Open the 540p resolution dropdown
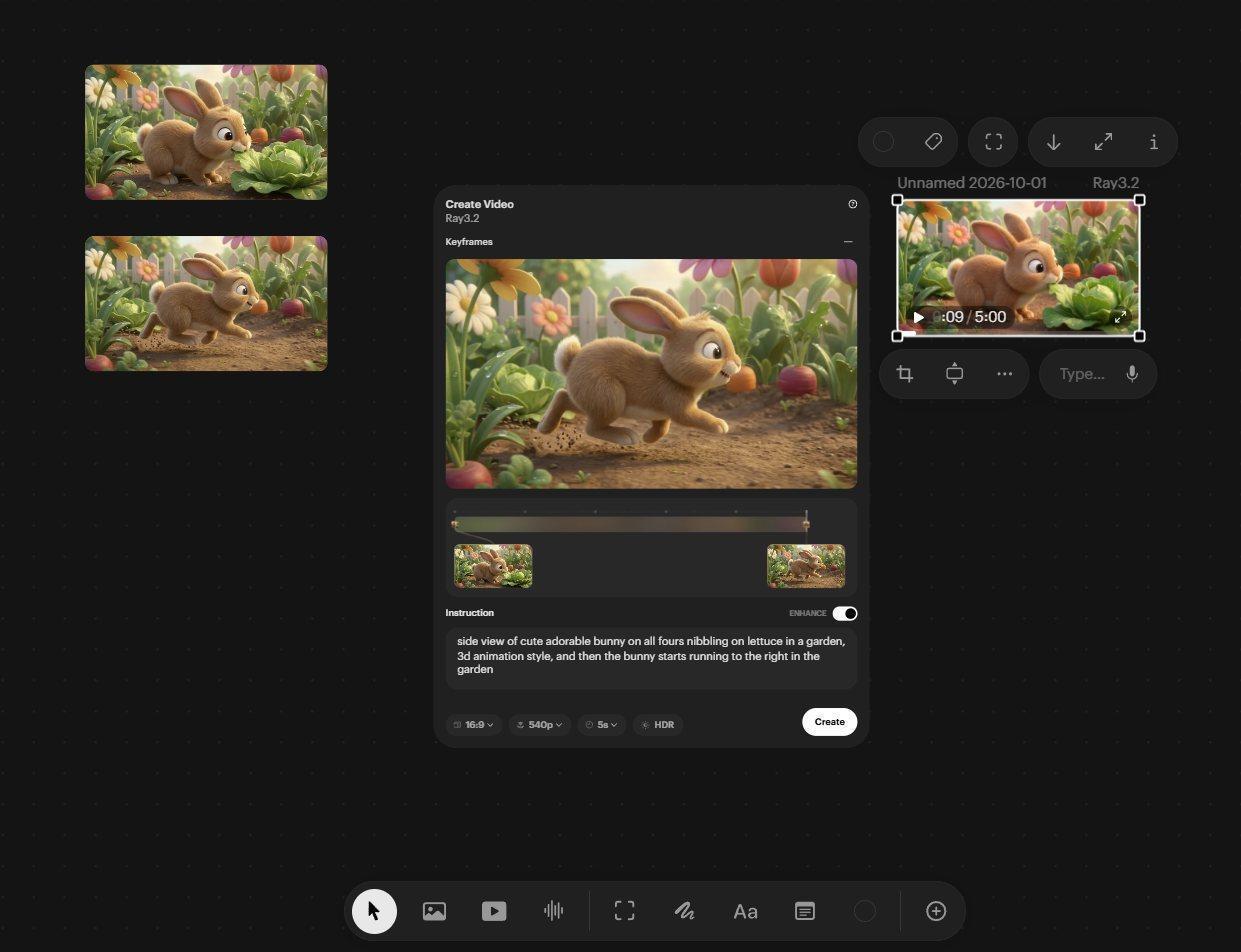Screen dimensions: 1241x952 point(540,725)
